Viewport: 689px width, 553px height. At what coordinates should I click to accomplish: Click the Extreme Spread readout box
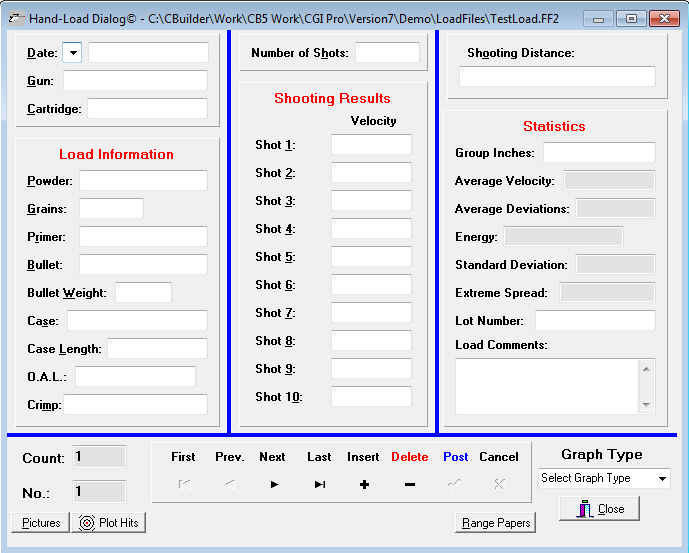coord(608,293)
